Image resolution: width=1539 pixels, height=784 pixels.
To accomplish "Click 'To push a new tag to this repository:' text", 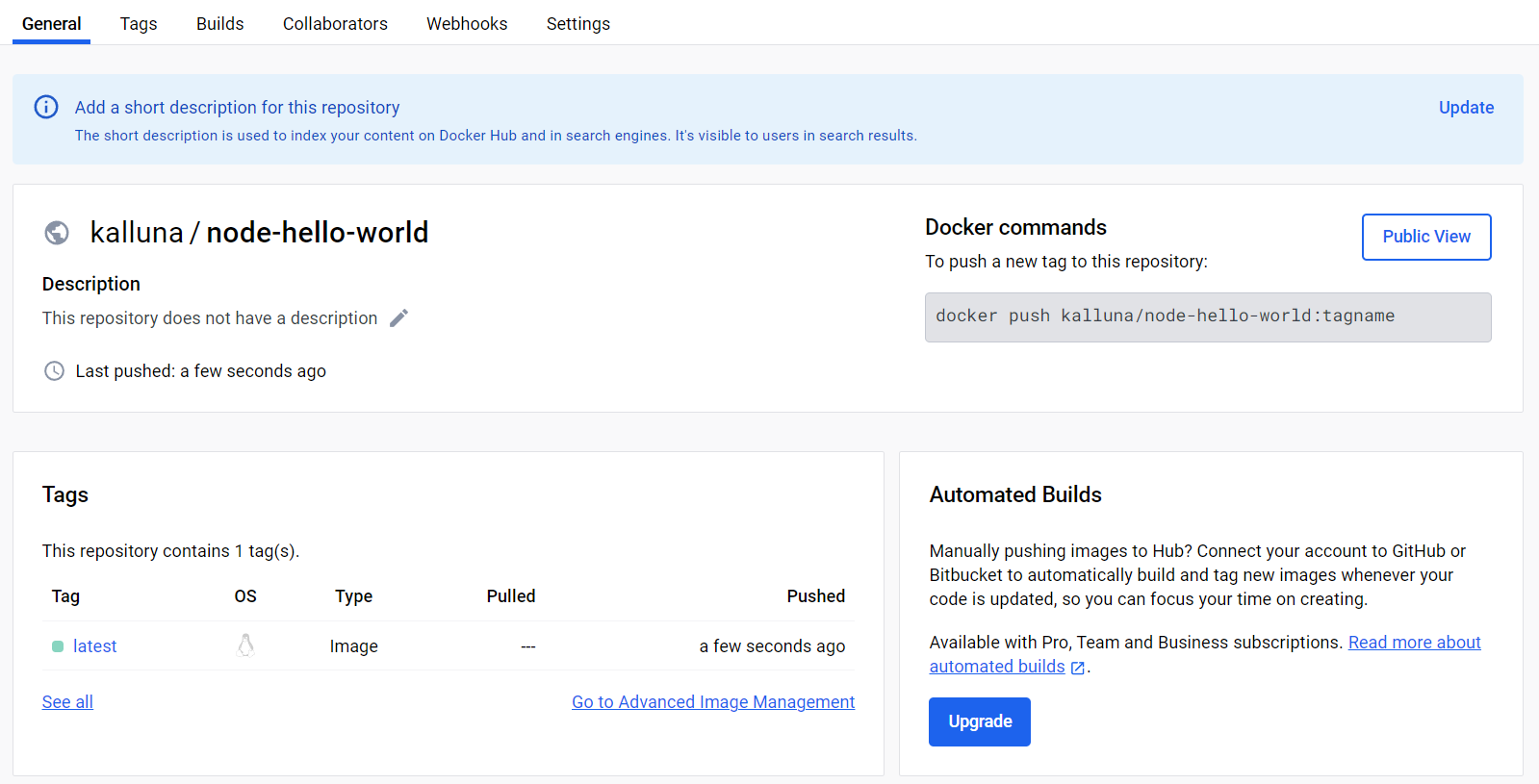I will pyautogui.click(x=1066, y=262).
